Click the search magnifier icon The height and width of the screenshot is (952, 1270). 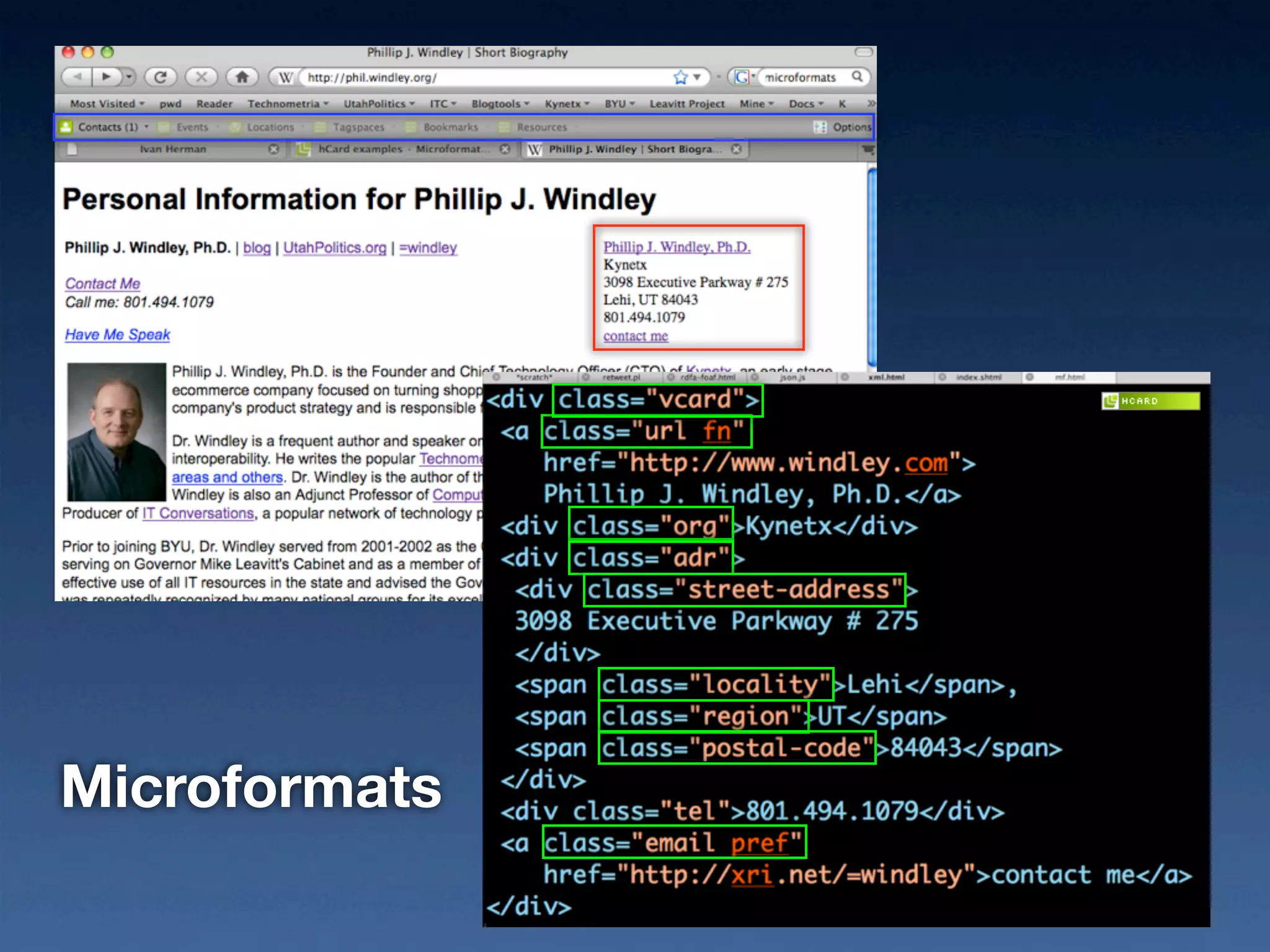coord(857,76)
